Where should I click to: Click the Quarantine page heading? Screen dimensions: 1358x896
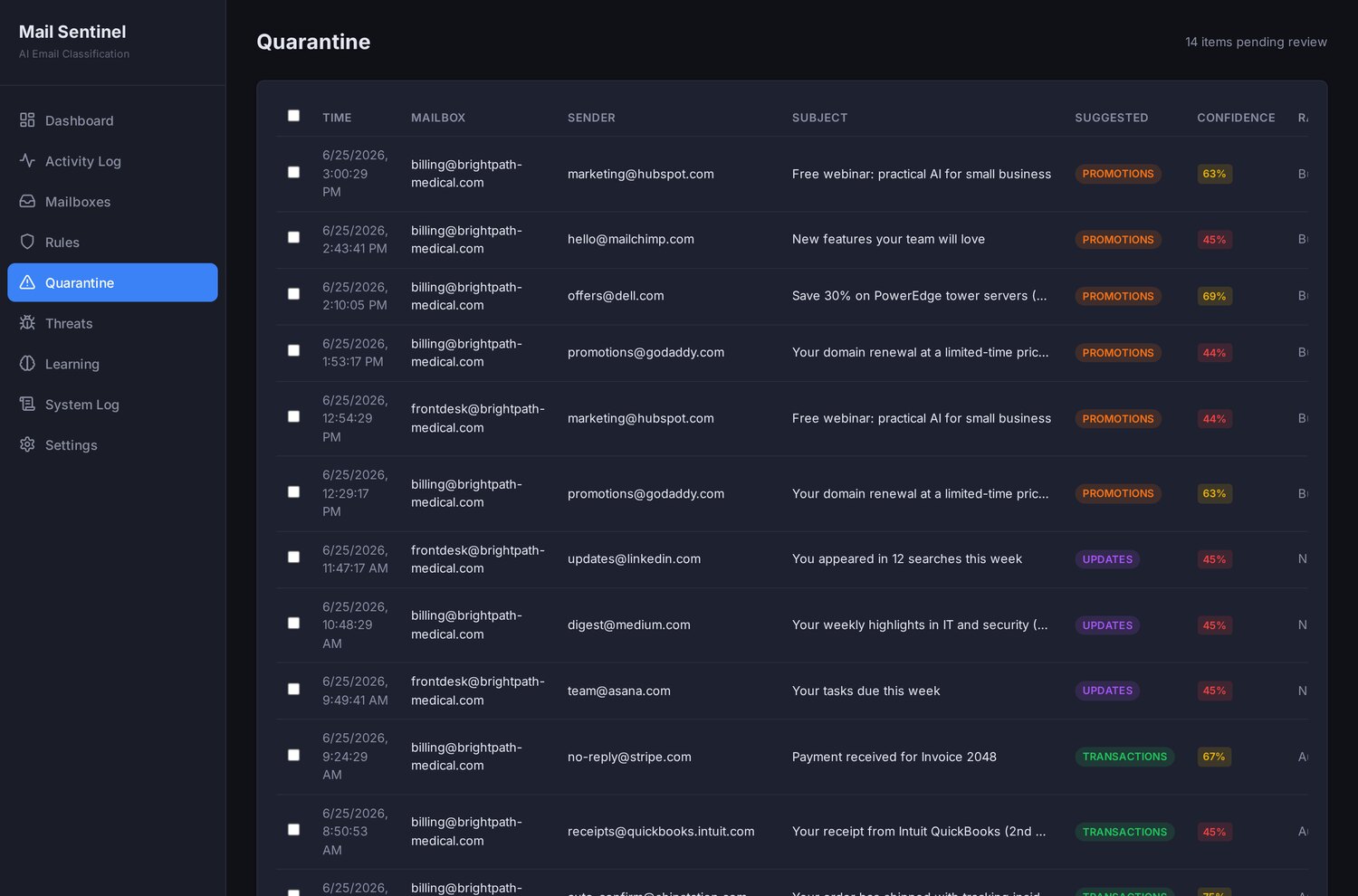point(313,42)
